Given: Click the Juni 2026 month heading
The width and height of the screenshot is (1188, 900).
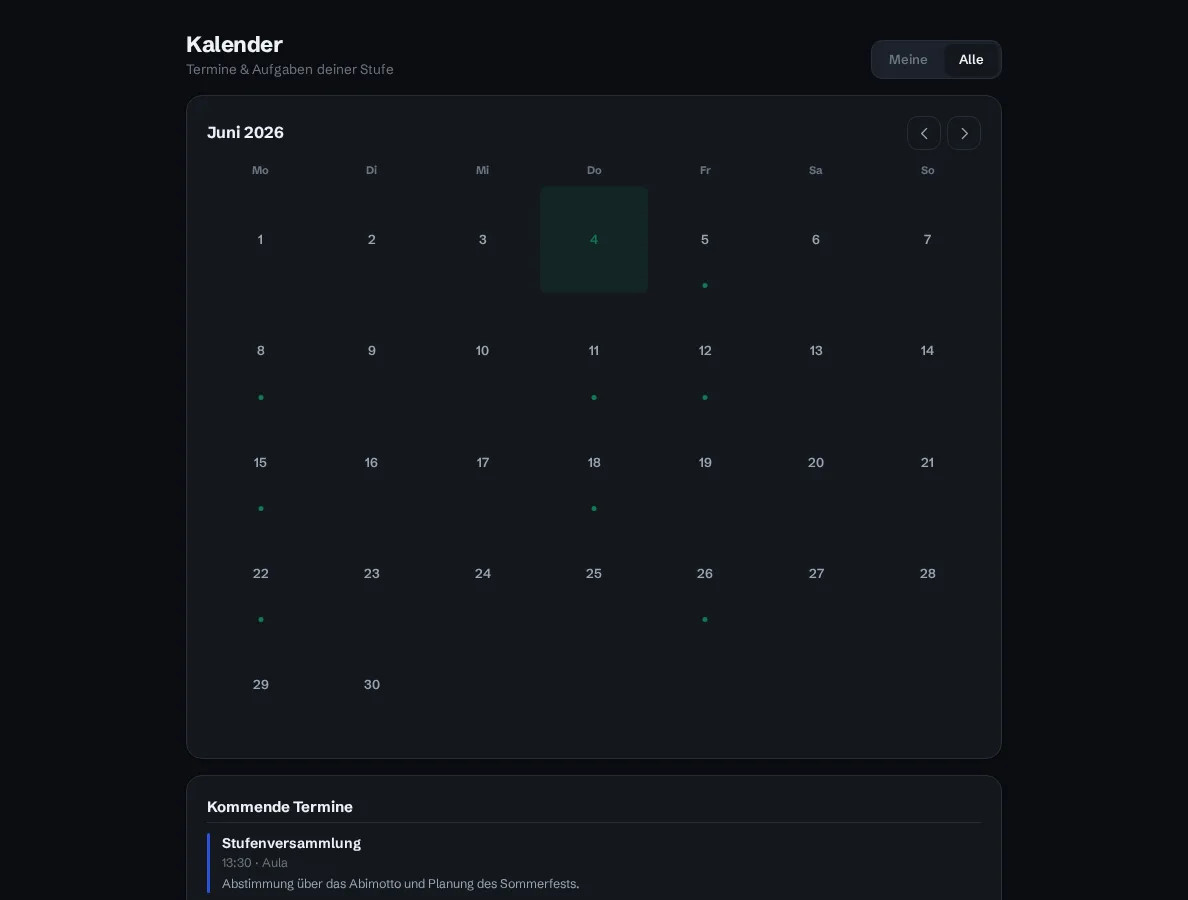Looking at the screenshot, I should 245,133.
